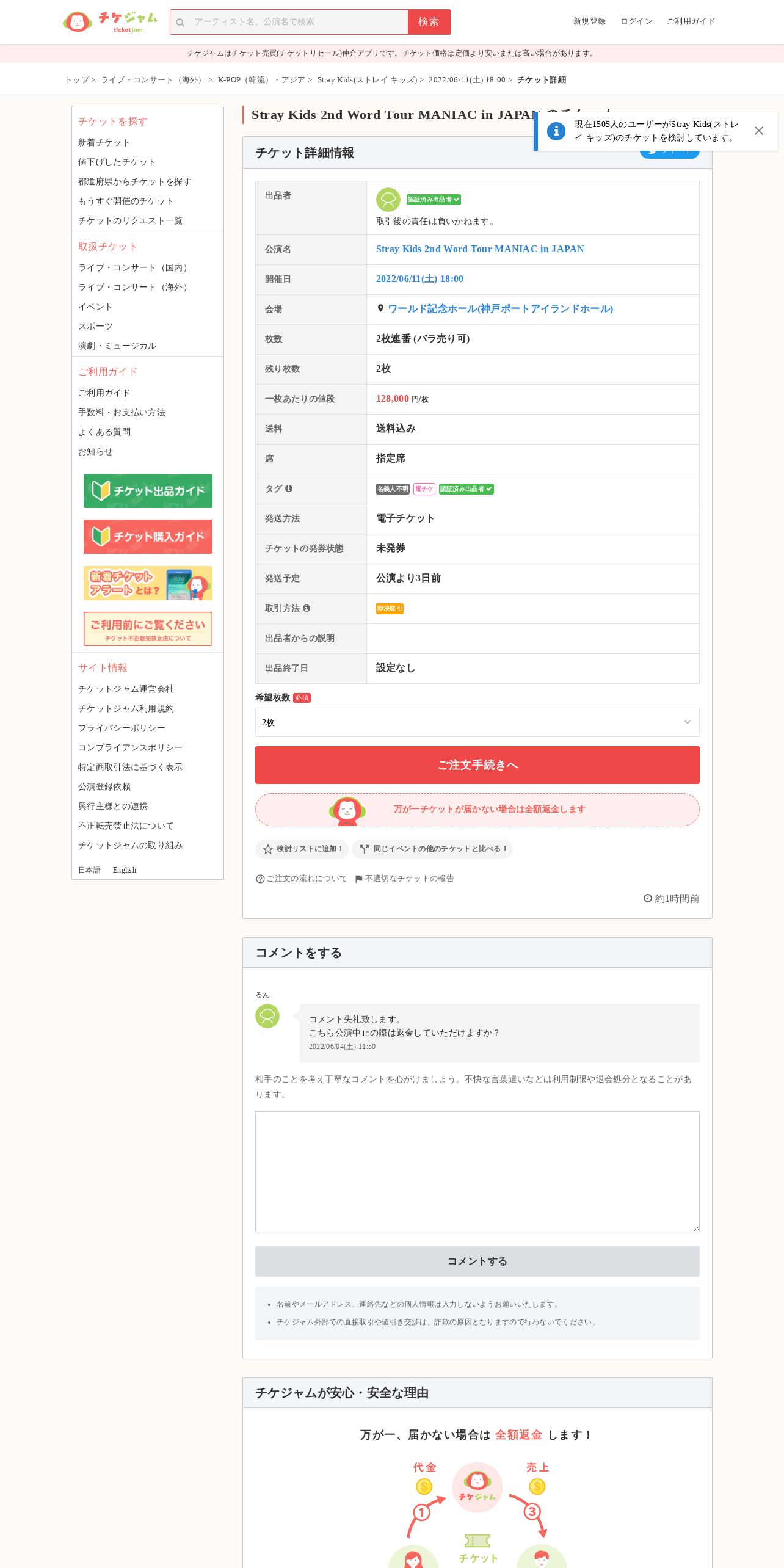
Task: Open もうすぐ開催のチケット sidebar link
Action: [125, 201]
